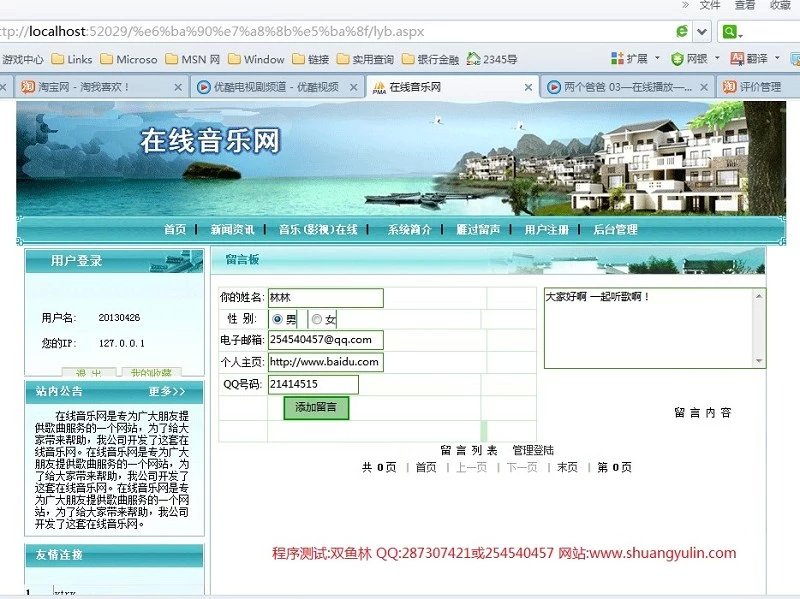The width and height of the screenshot is (800, 599).
Task: Click the 翻译 translate icon
Action: coord(737,59)
